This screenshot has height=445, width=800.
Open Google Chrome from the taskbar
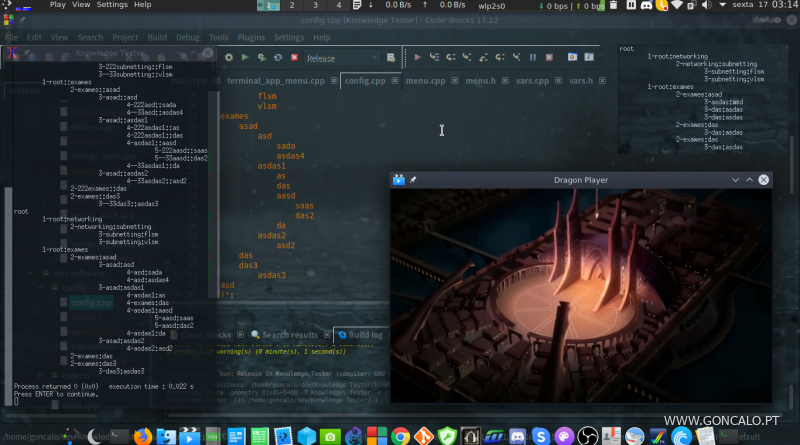tap(401, 436)
